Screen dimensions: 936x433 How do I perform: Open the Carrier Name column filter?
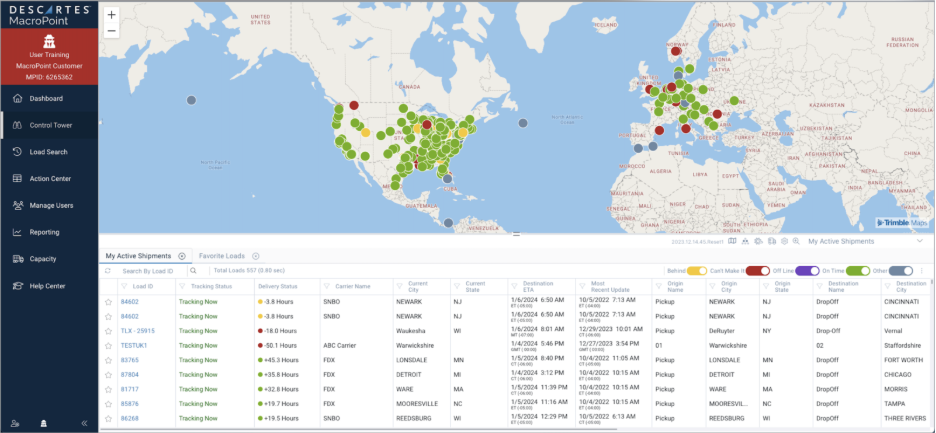pos(327,286)
